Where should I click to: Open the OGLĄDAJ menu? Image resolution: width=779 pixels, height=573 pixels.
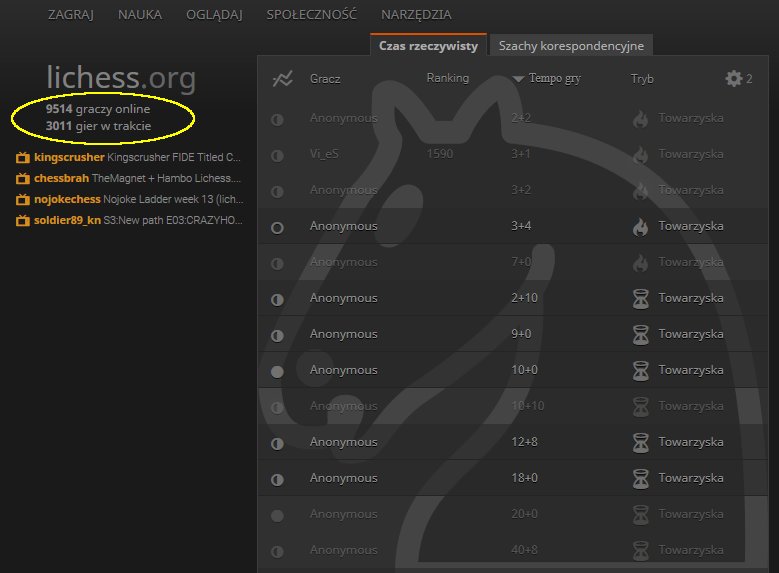tap(214, 15)
